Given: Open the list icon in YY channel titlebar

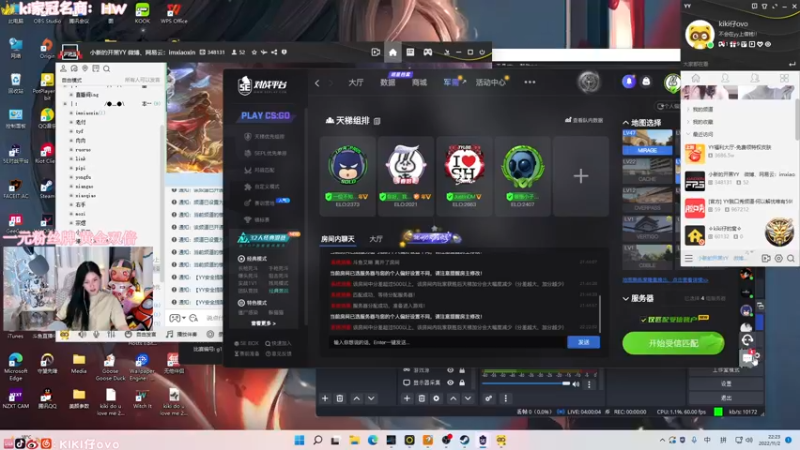Looking at the screenshot, I should point(410,52).
